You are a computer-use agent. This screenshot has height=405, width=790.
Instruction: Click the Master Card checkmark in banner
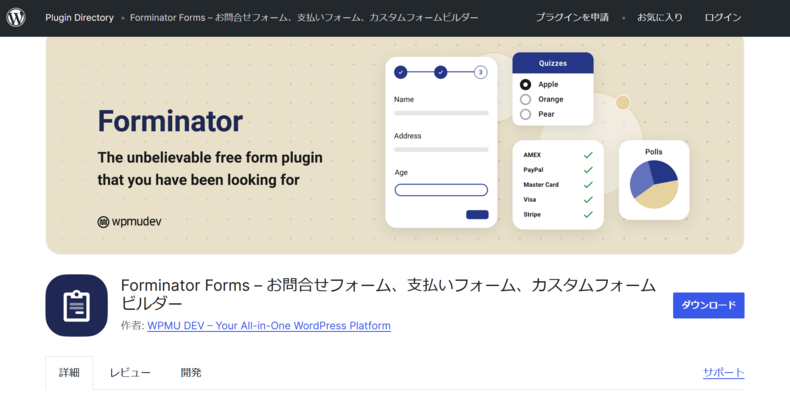point(588,185)
